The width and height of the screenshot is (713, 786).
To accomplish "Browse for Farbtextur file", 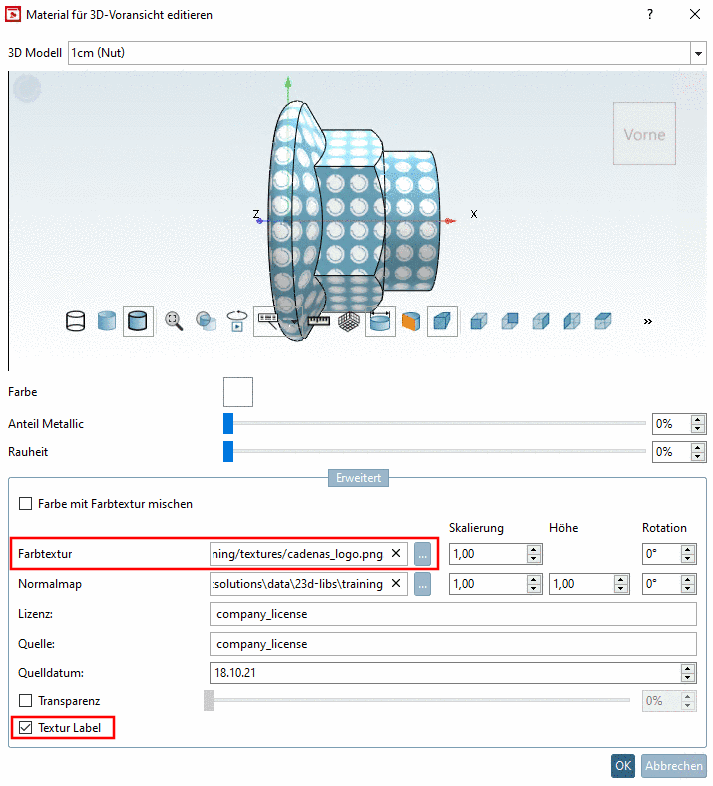I will (422, 554).
